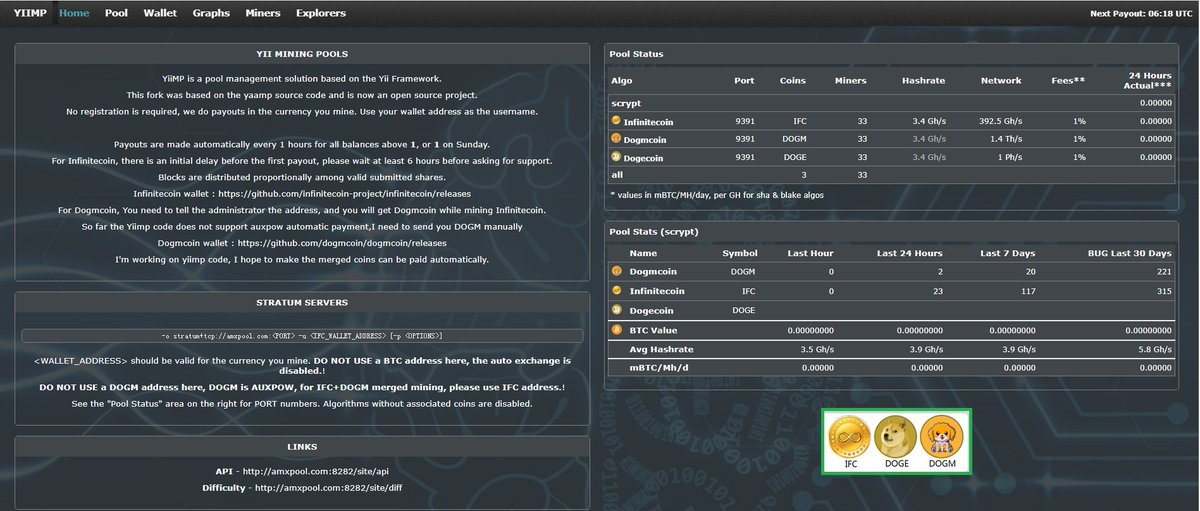Click the 1.4 Th/s network value
Viewport: 1200px width, 511px height.
(1005, 139)
